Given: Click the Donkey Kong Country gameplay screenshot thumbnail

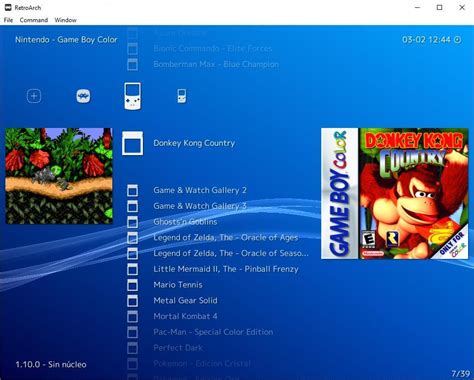Looking at the screenshot, I should click(x=59, y=176).
